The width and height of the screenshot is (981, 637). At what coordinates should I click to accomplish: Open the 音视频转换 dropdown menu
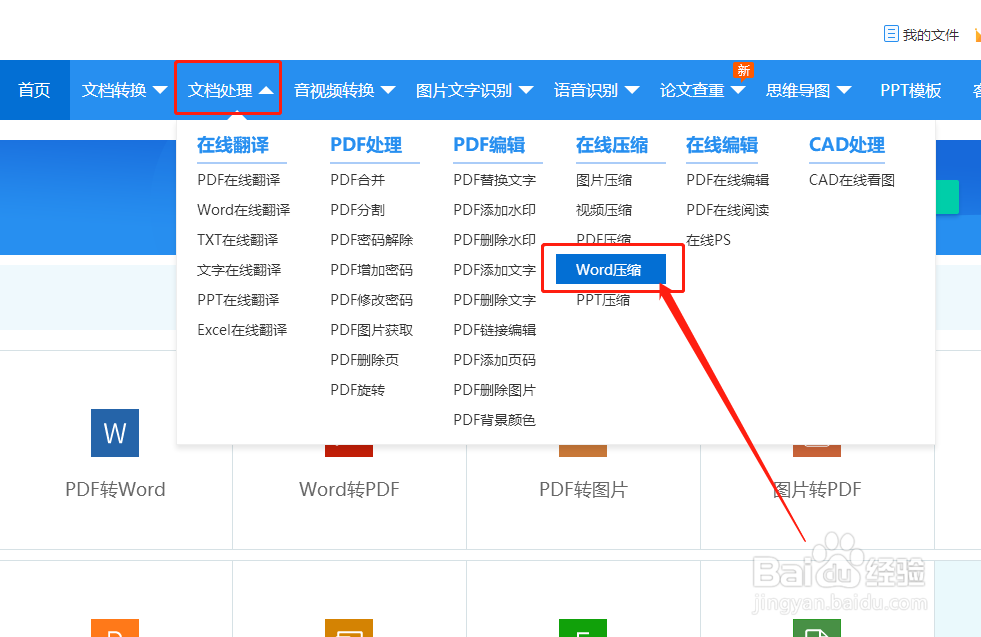pyautogui.click(x=345, y=89)
